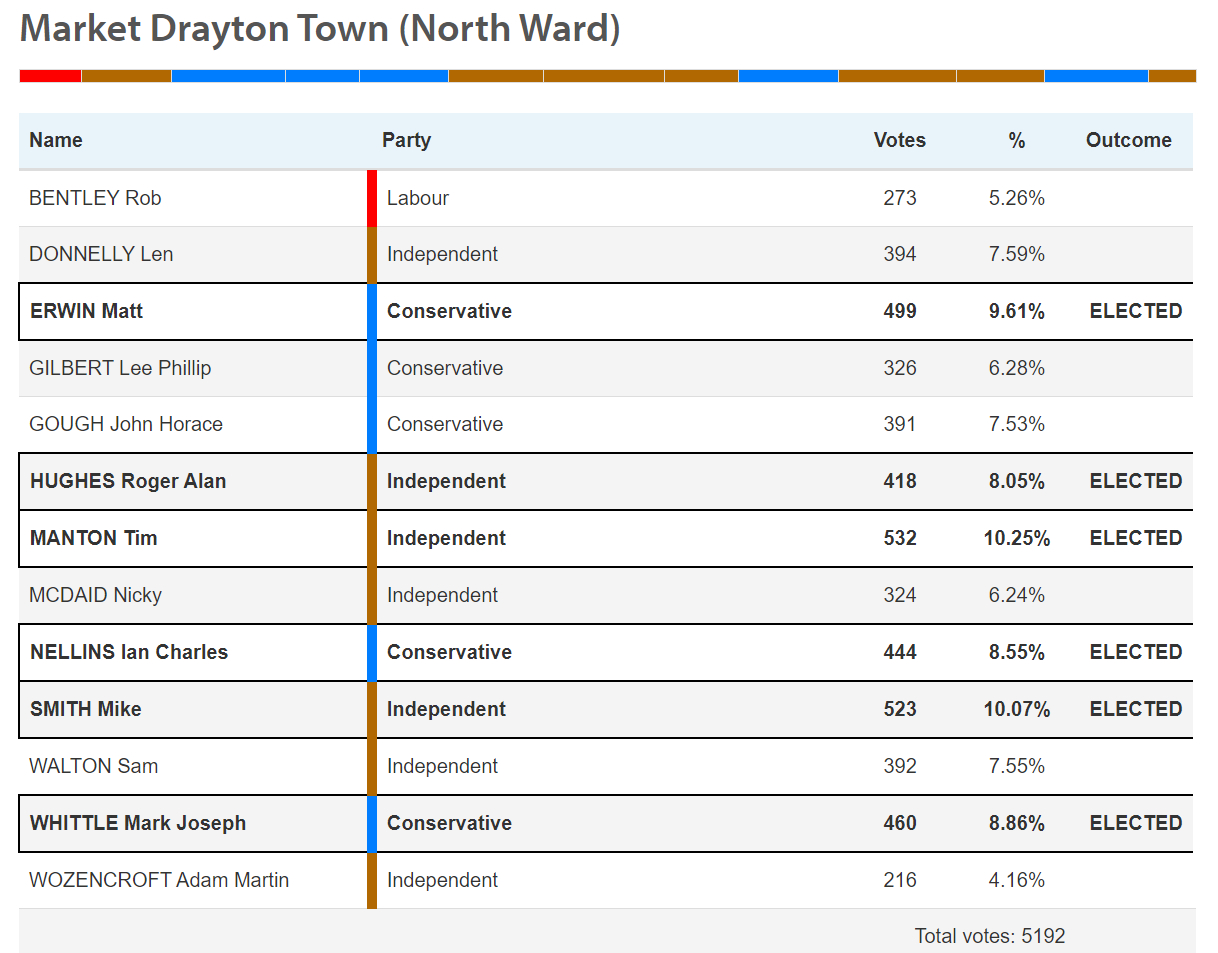Click ELECTED outcome in WHITTLE Mark Joseph row
The width and height of the screenshot is (1218, 953).
click(x=1136, y=823)
